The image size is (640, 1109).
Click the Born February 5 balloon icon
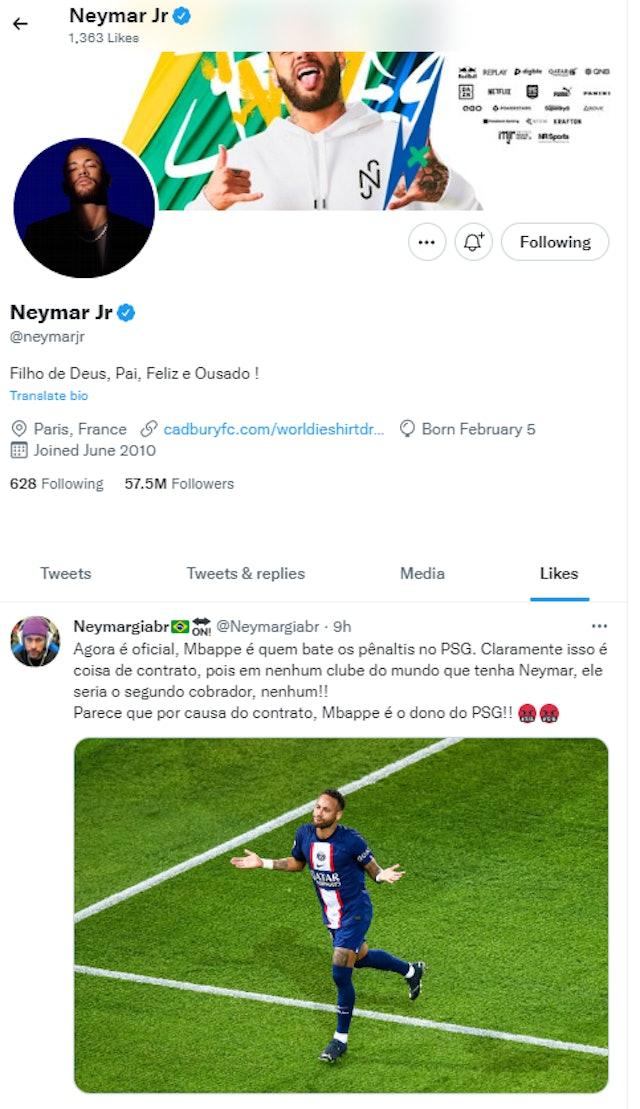[407, 429]
